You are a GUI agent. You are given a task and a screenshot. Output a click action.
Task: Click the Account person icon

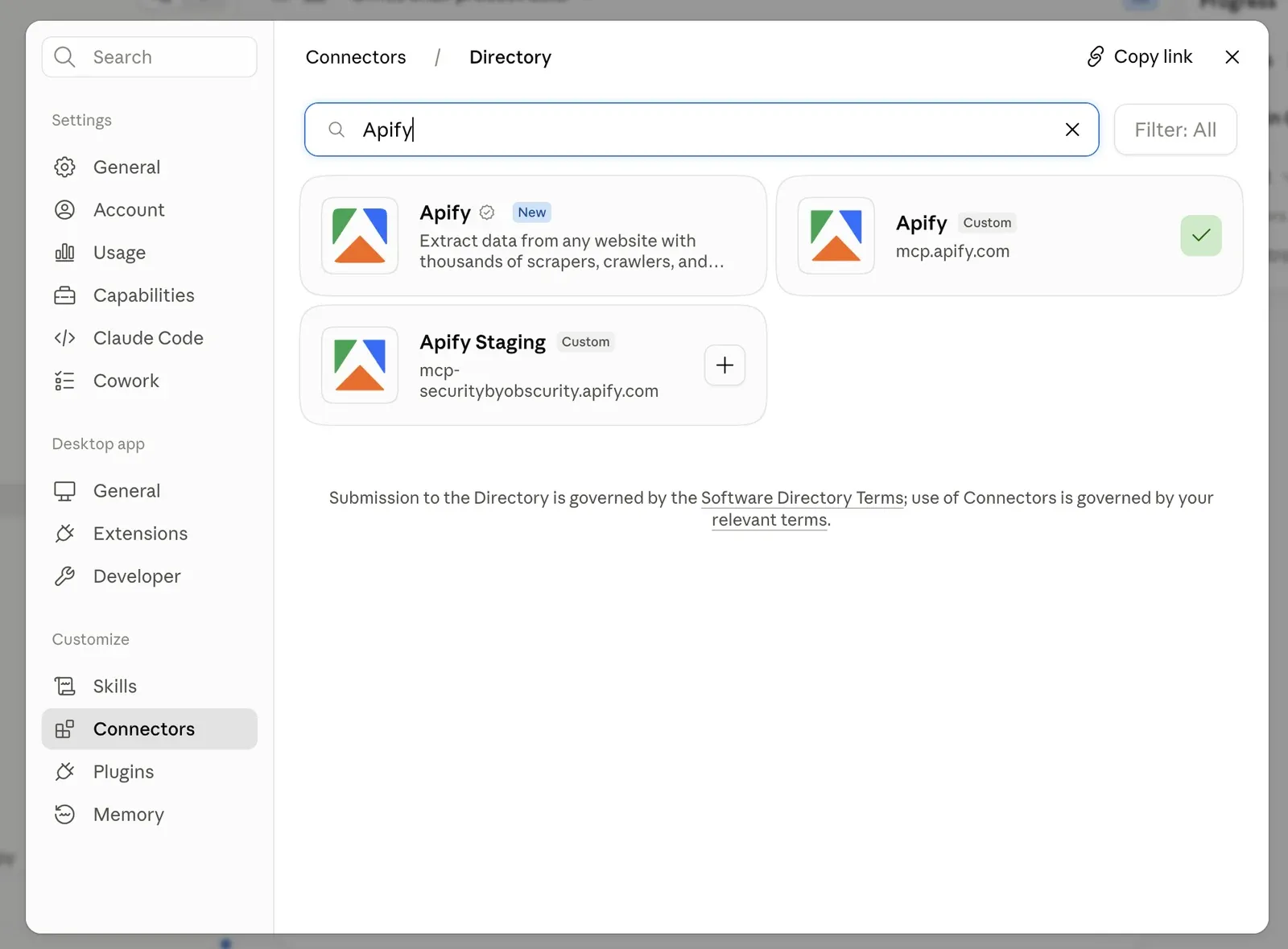pyautogui.click(x=64, y=210)
